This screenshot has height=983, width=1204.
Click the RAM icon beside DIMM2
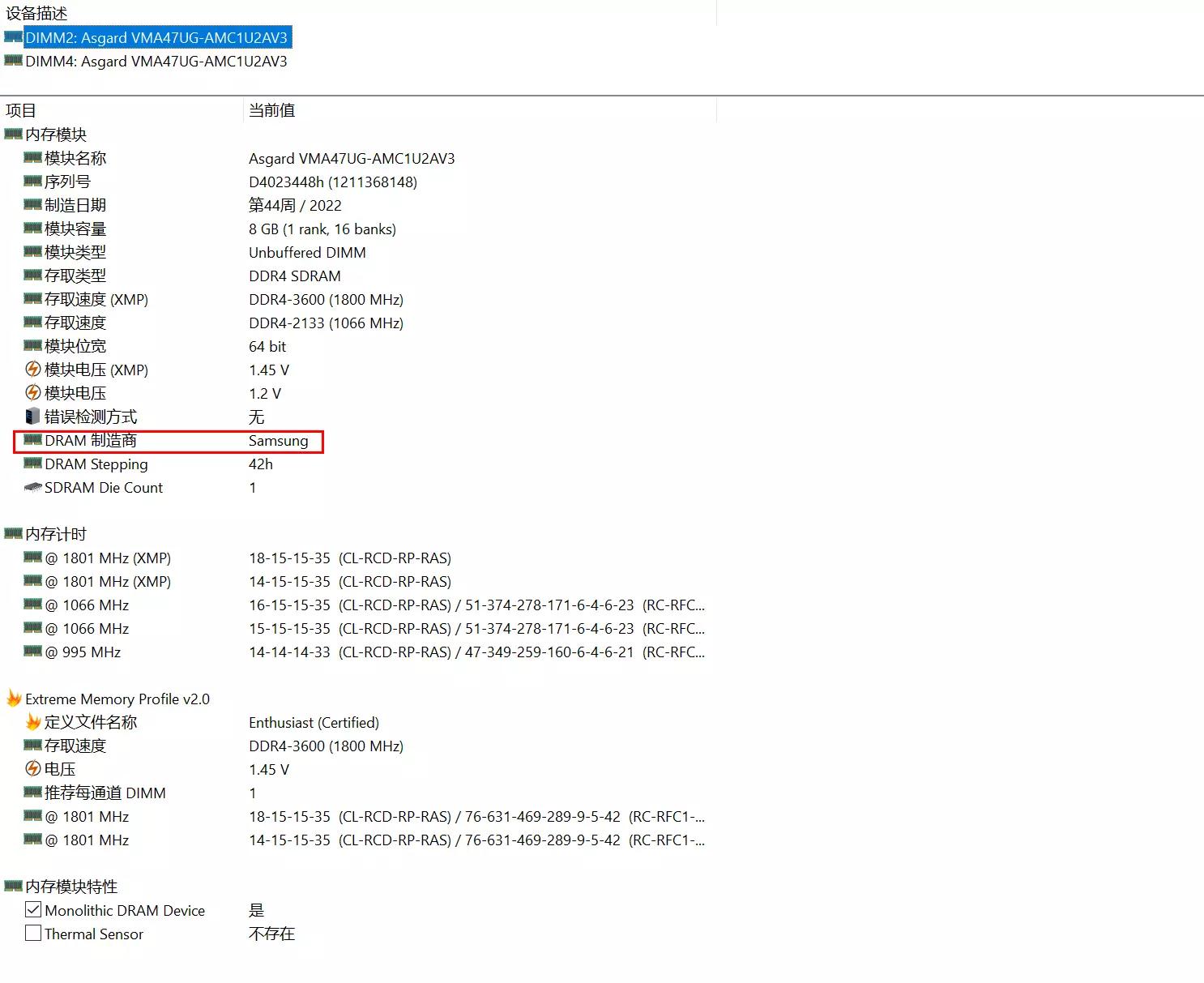[13, 37]
